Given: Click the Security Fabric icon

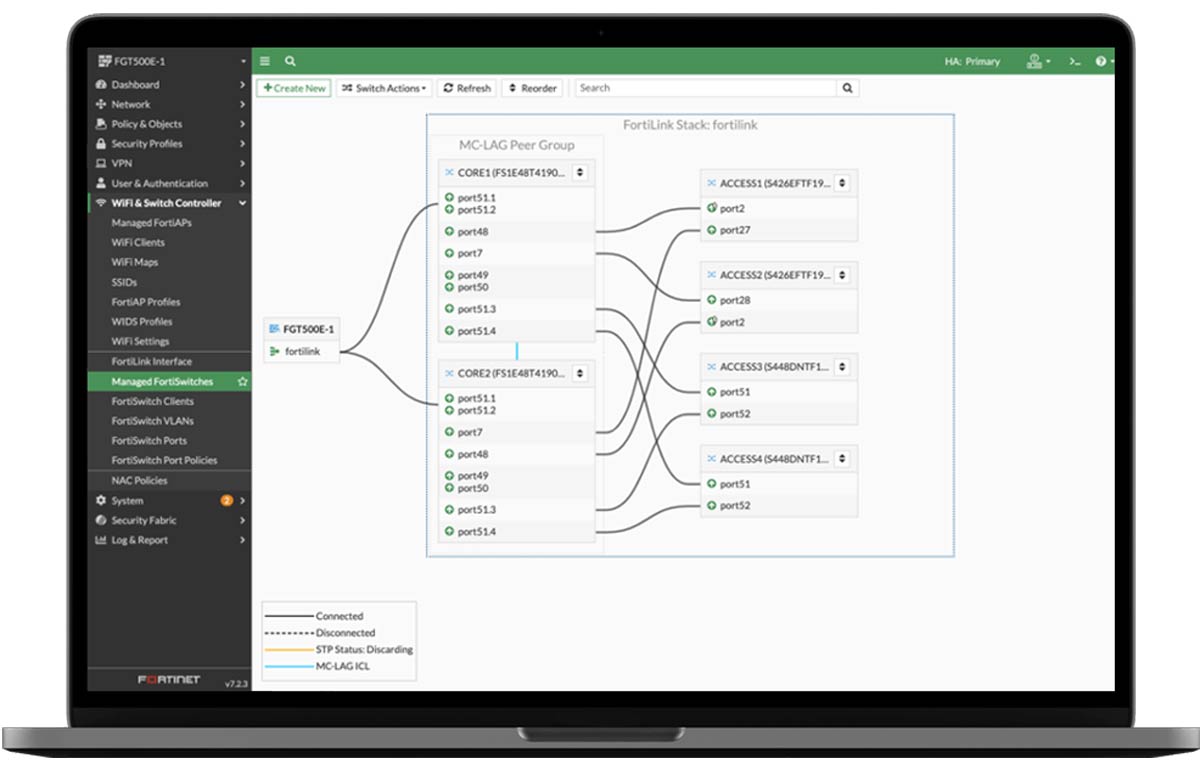Looking at the screenshot, I should (x=101, y=520).
